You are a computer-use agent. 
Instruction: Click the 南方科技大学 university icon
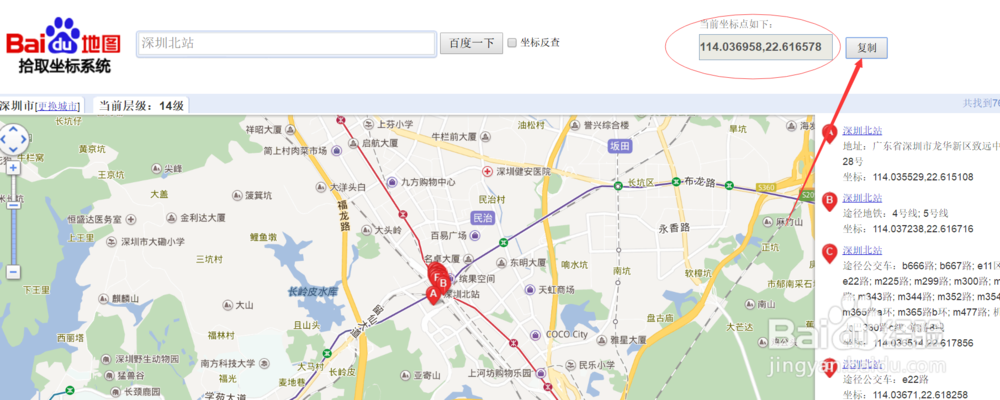[x=264, y=364]
